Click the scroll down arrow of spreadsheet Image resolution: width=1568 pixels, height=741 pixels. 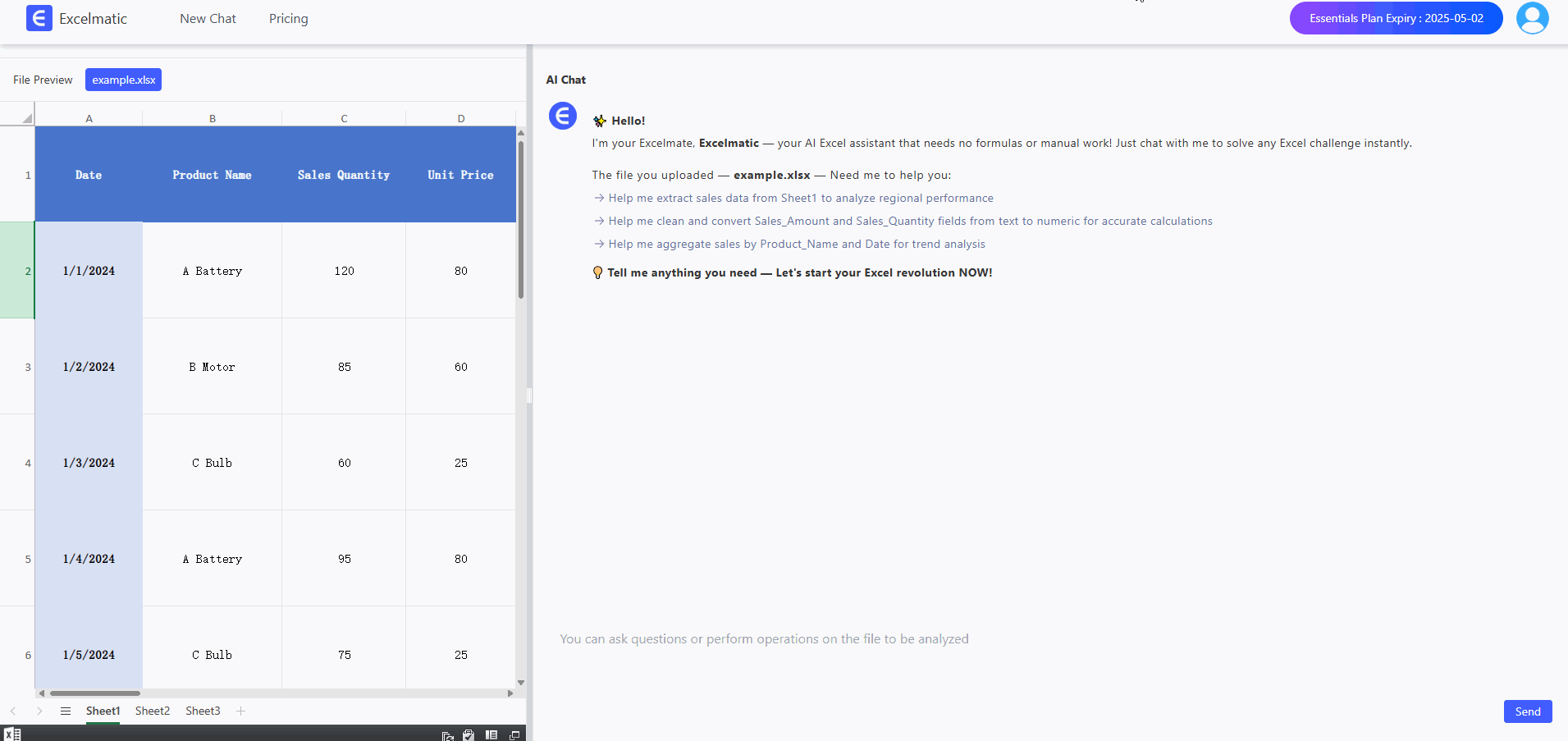tap(520, 683)
